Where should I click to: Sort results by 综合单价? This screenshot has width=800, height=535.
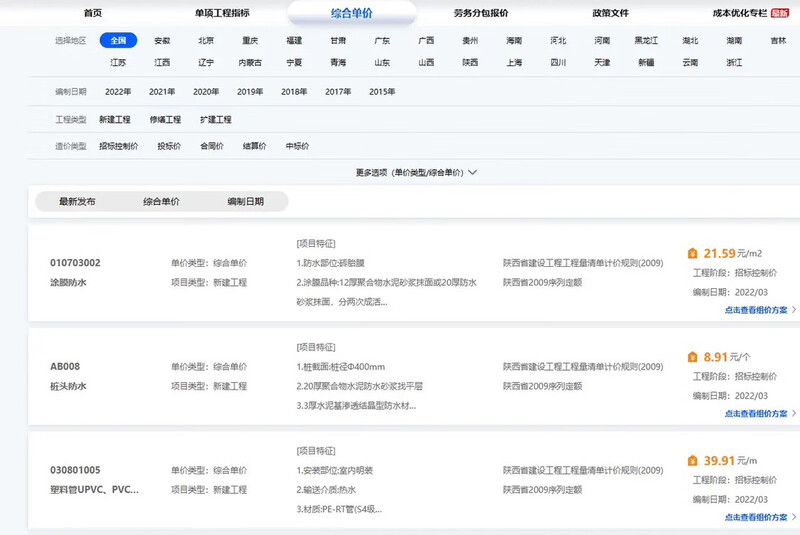pos(161,202)
